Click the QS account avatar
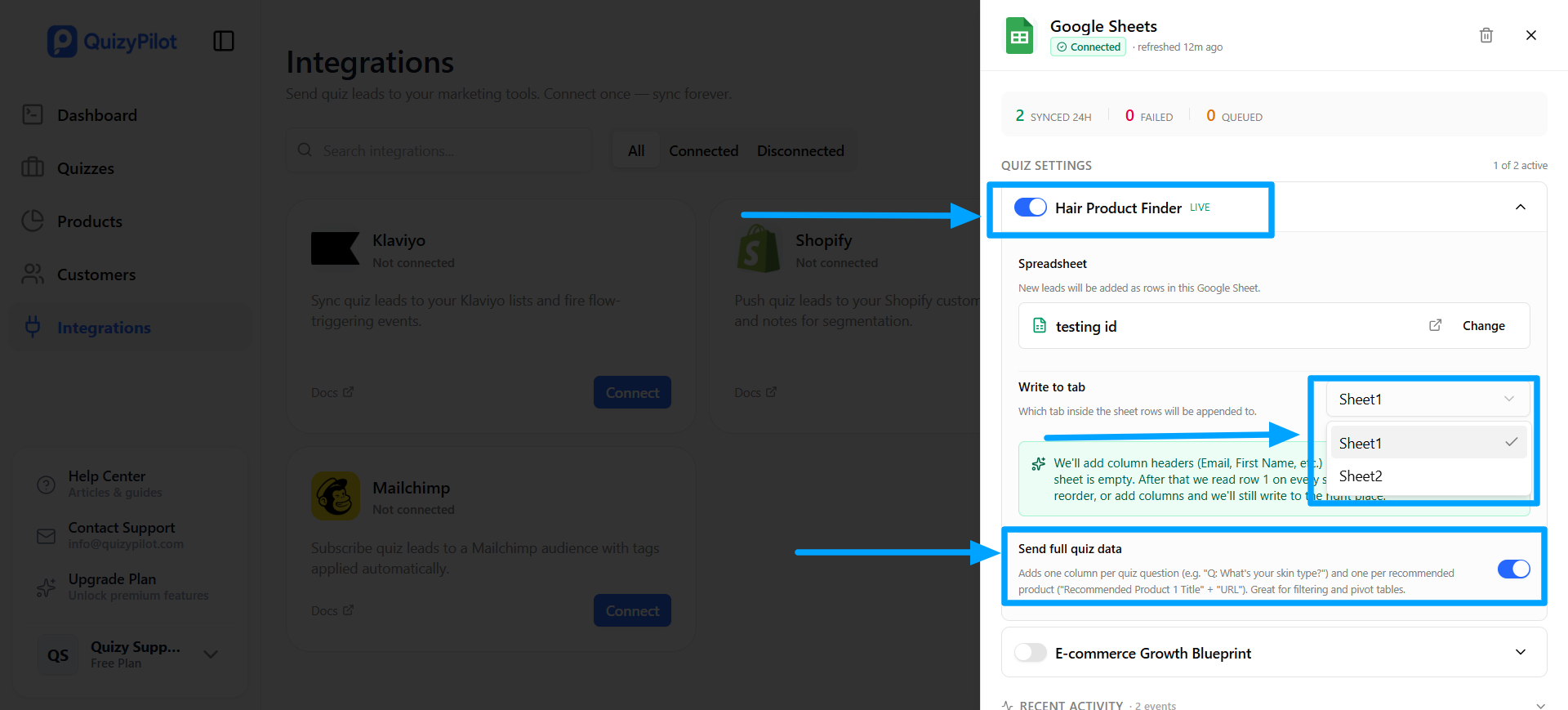Image resolution: width=1568 pixels, height=710 pixels. [58, 654]
